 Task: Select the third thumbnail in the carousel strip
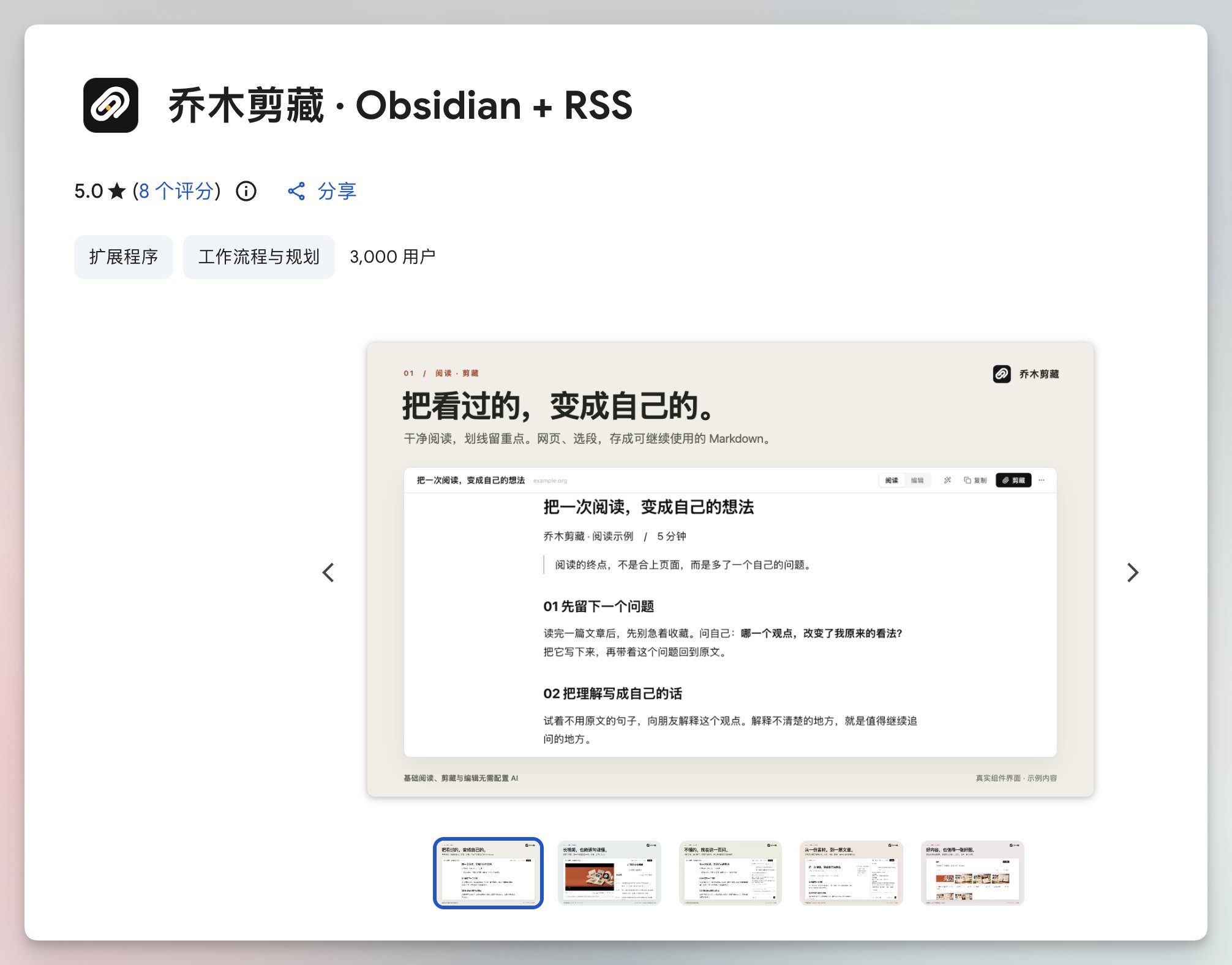coord(731,873)
